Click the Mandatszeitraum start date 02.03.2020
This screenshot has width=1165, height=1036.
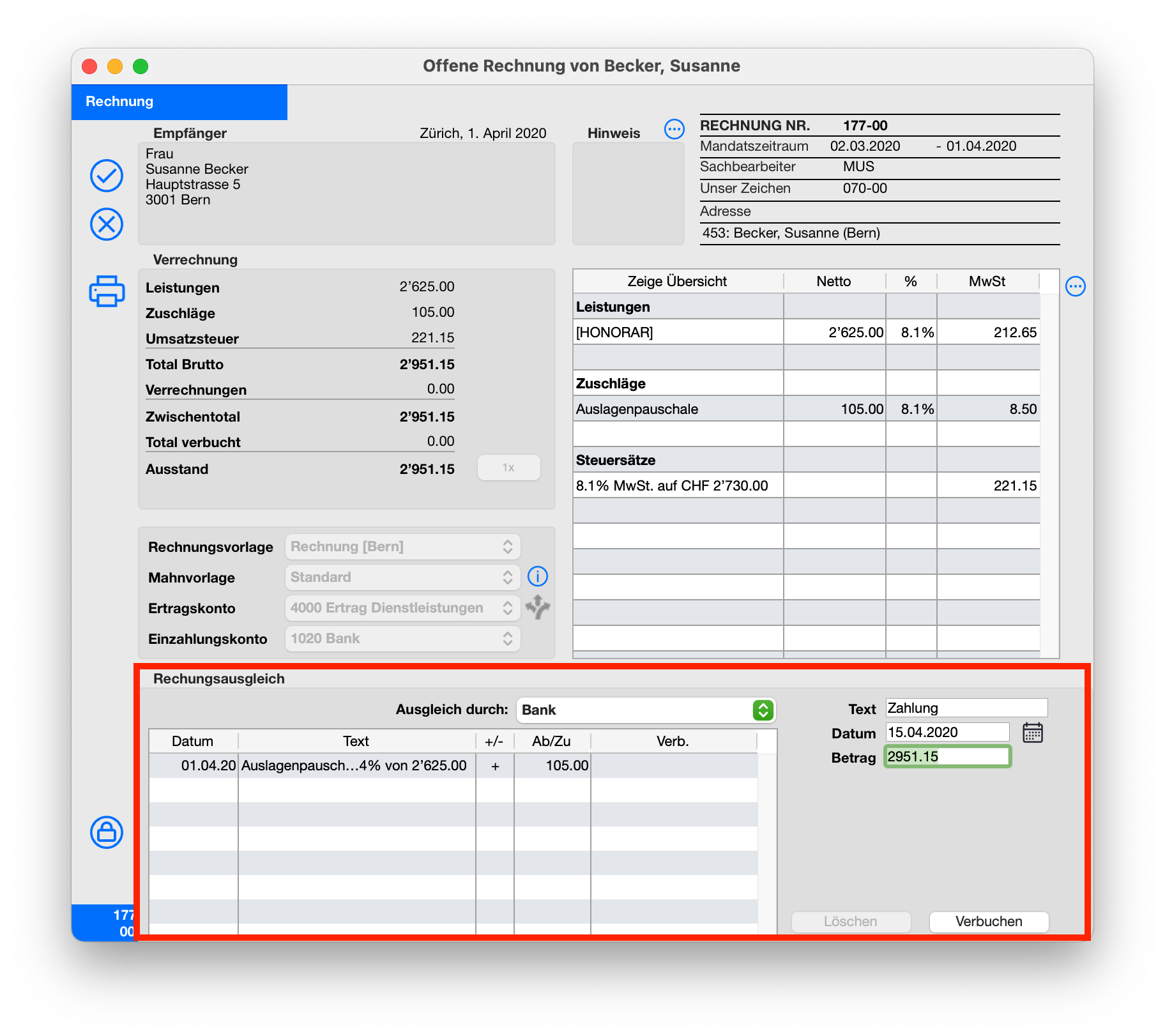point(865,146)
